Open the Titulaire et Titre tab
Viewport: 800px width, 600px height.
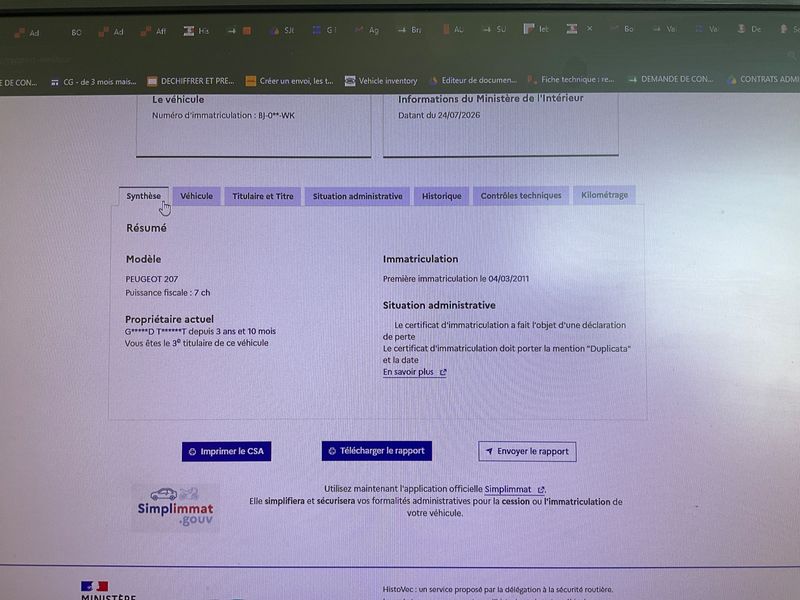click(263, 196)
